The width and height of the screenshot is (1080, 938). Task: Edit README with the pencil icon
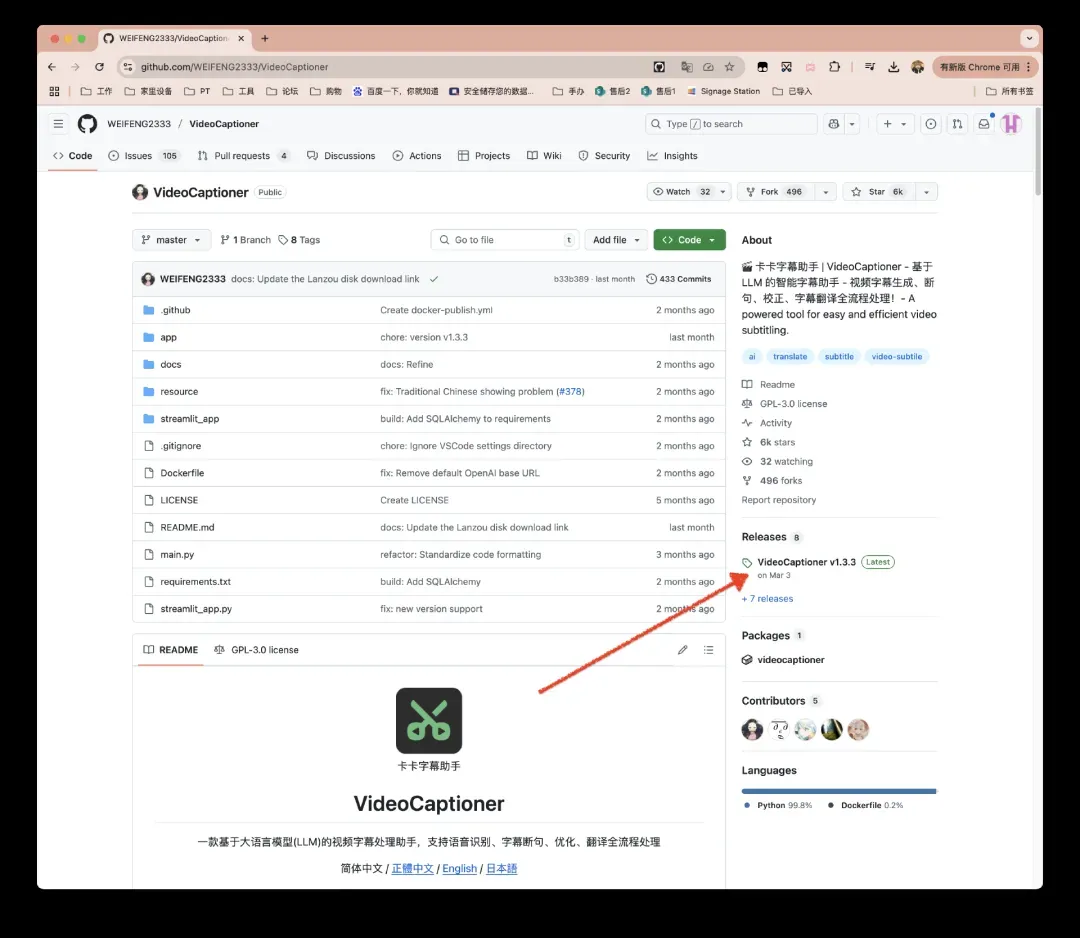tap(682, 650)
